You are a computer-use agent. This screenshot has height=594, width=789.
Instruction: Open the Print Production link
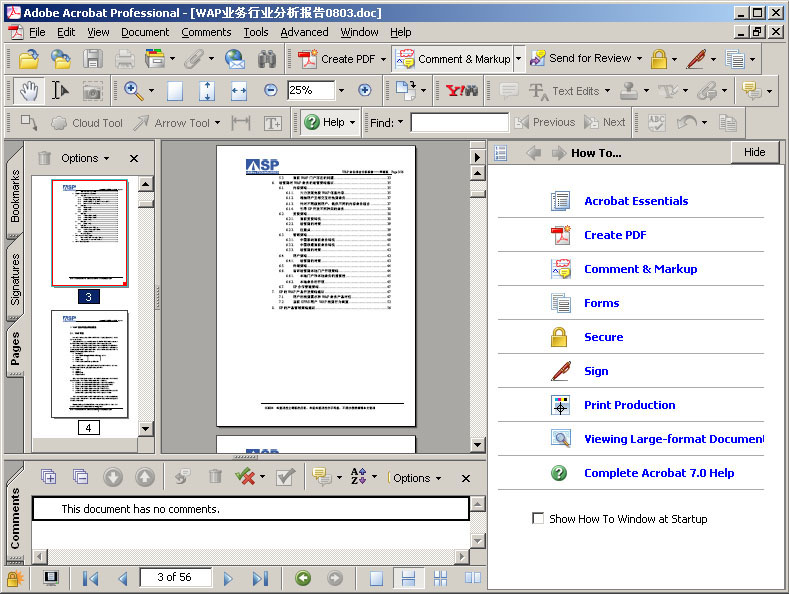(629, 405)
